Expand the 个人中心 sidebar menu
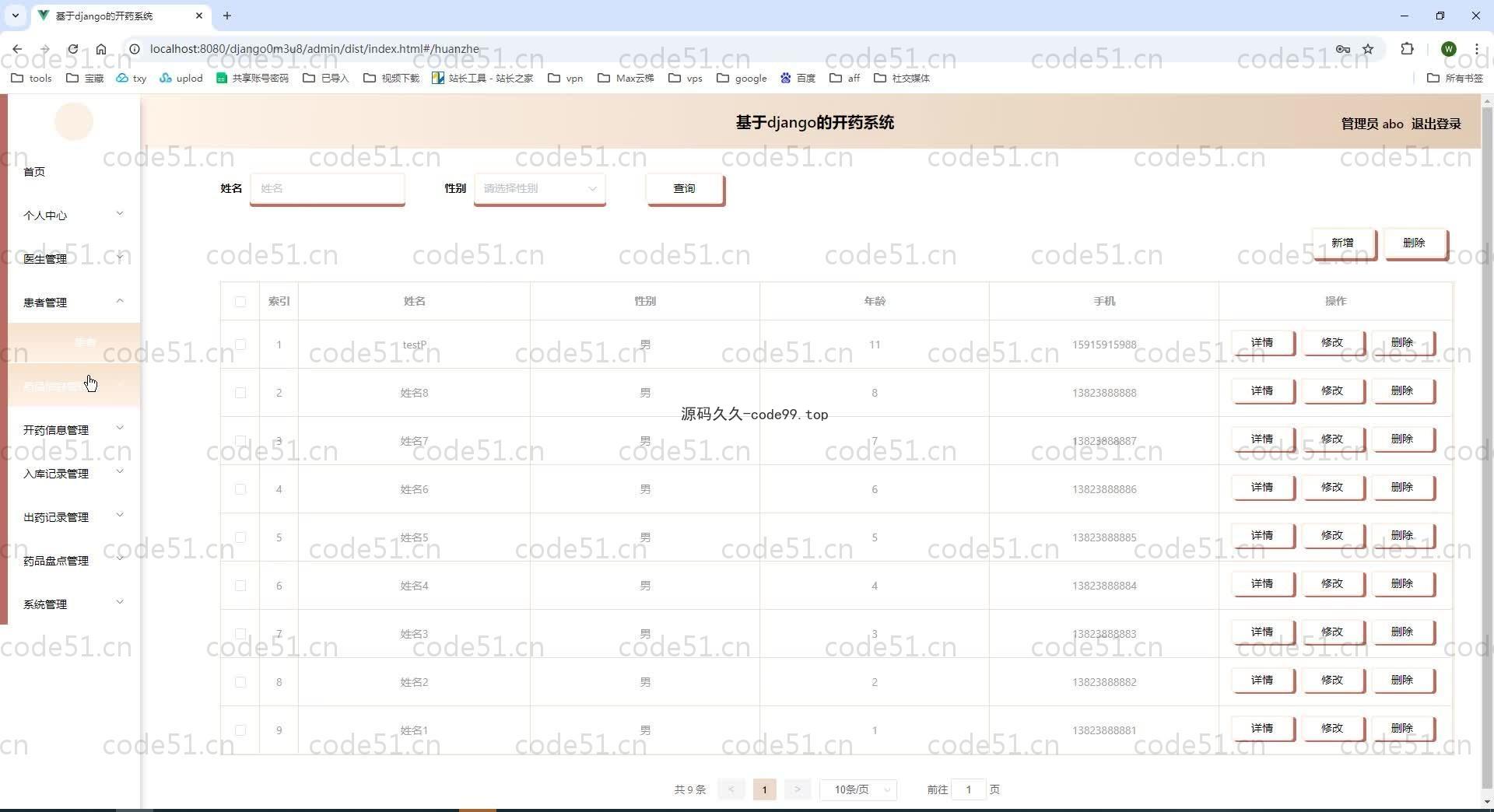 tap(74, 215)
